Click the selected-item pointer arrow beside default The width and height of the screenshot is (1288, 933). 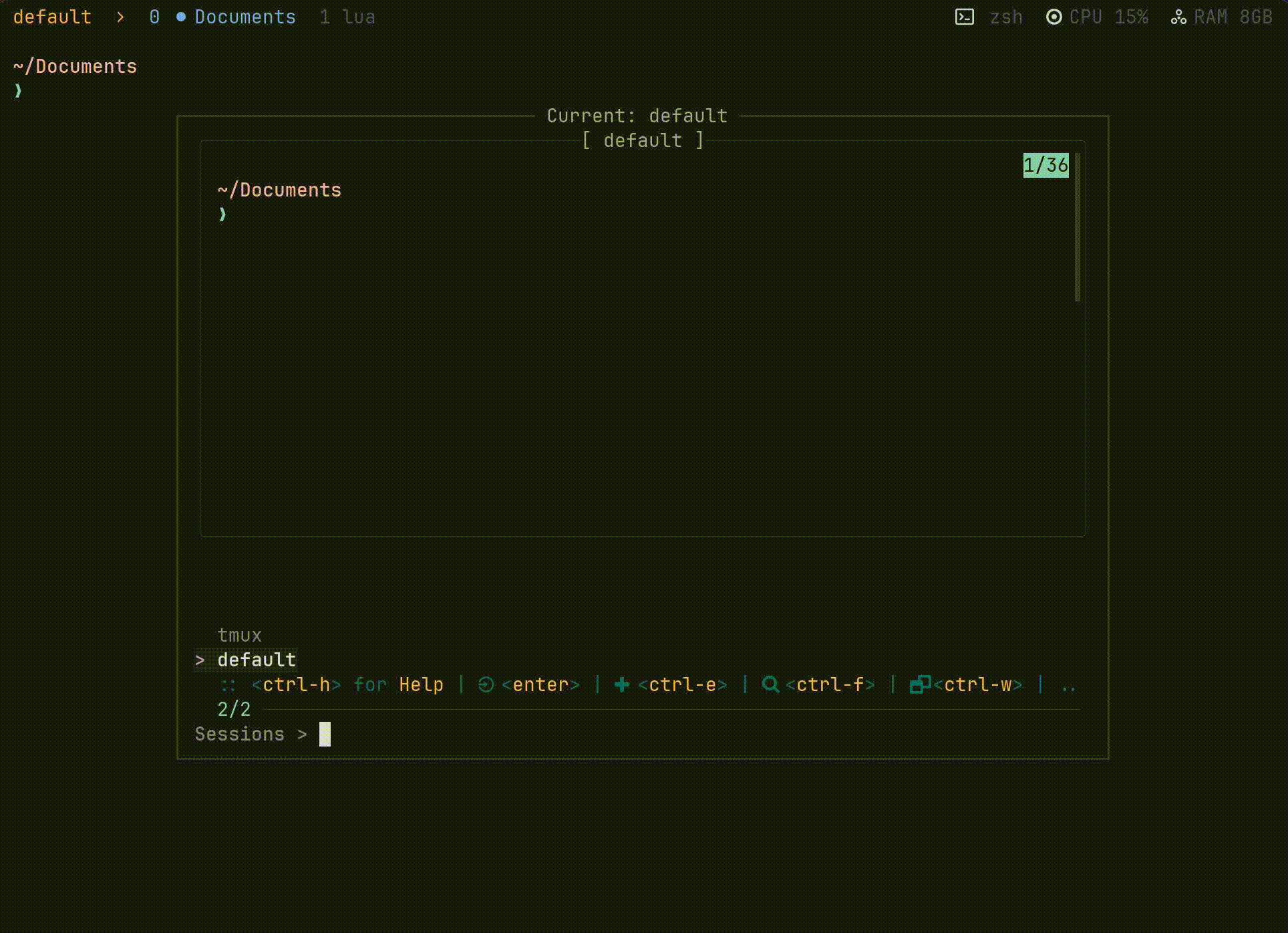point(200,660)
